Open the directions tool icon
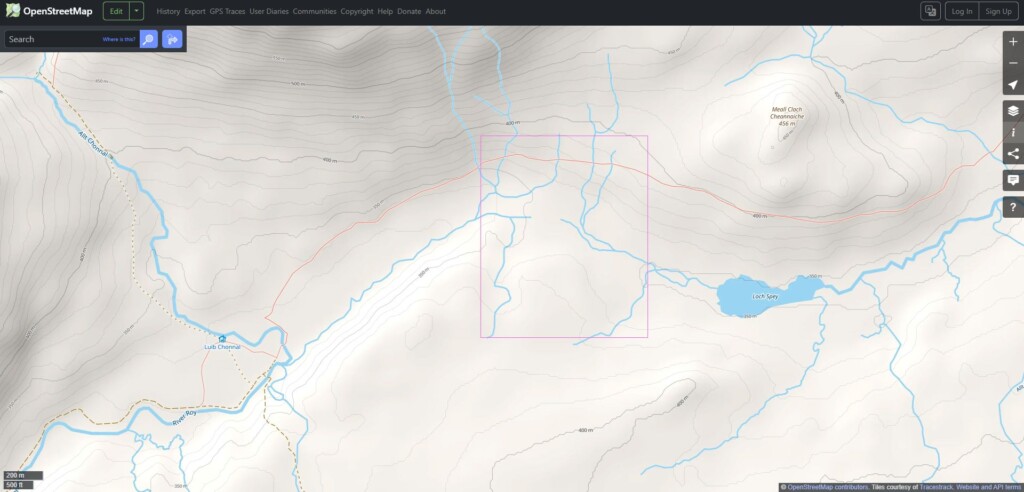 (172, 39)
